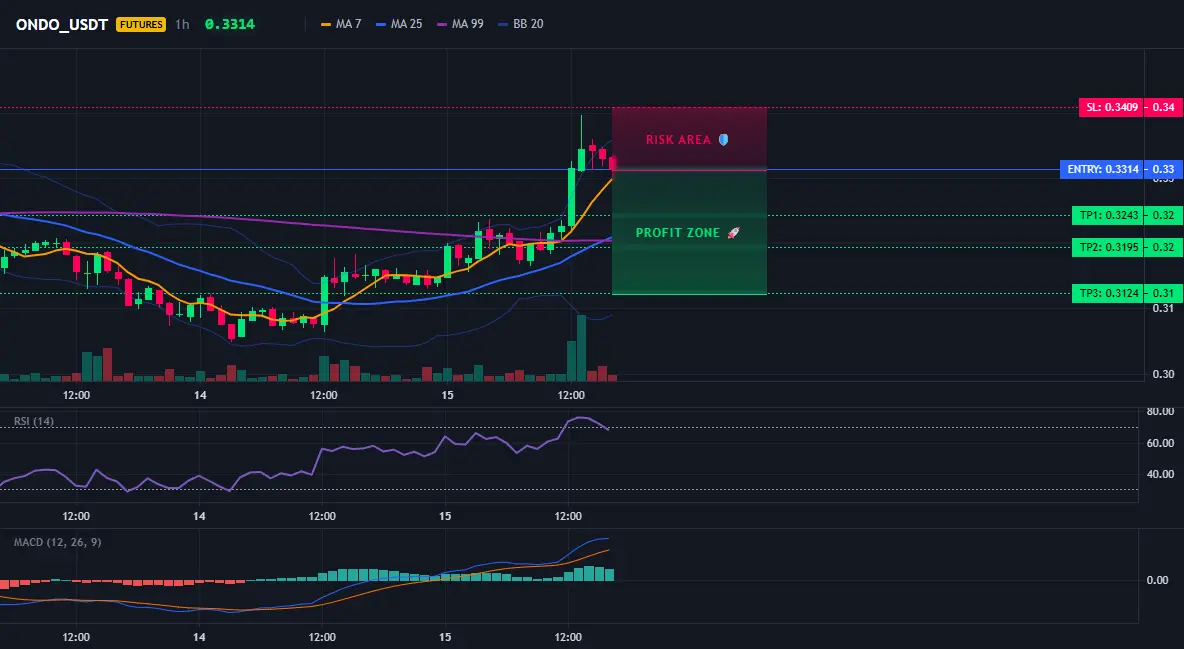Image resolution: width=1184 pixels, height=649 pixels.
Task: Click the SL: 0.3409 stop loss label
Action: (x=1112, y=107)
